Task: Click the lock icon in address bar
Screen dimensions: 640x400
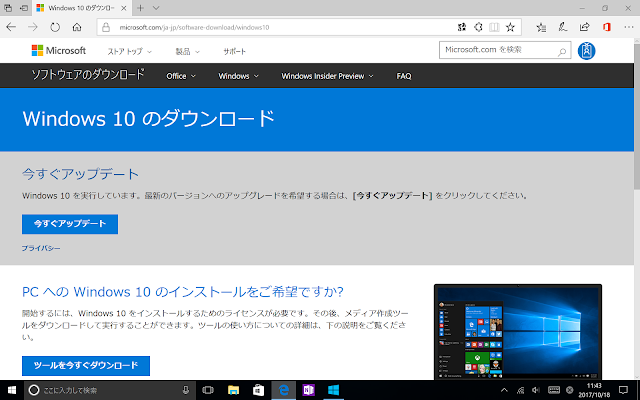Action: (106, 27)
